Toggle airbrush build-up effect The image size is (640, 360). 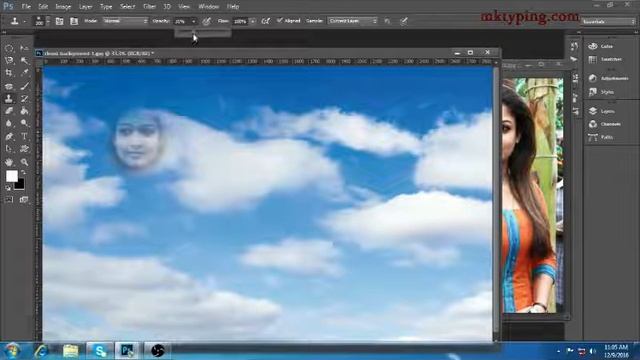click(266, 21)
